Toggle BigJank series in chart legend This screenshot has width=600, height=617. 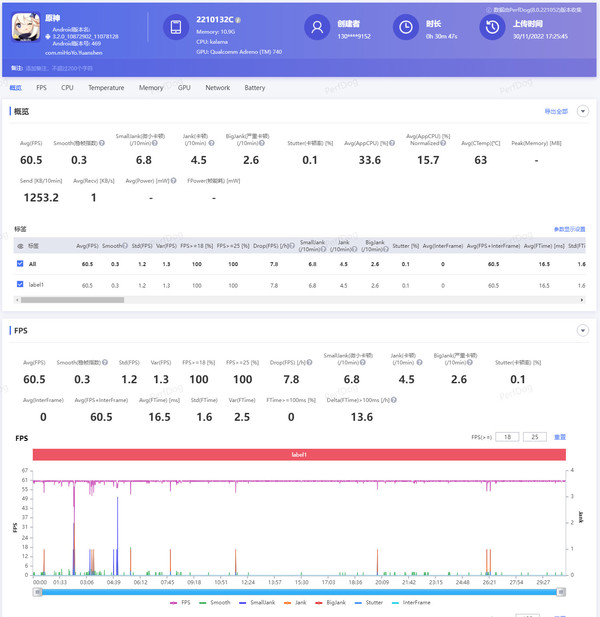330,602
